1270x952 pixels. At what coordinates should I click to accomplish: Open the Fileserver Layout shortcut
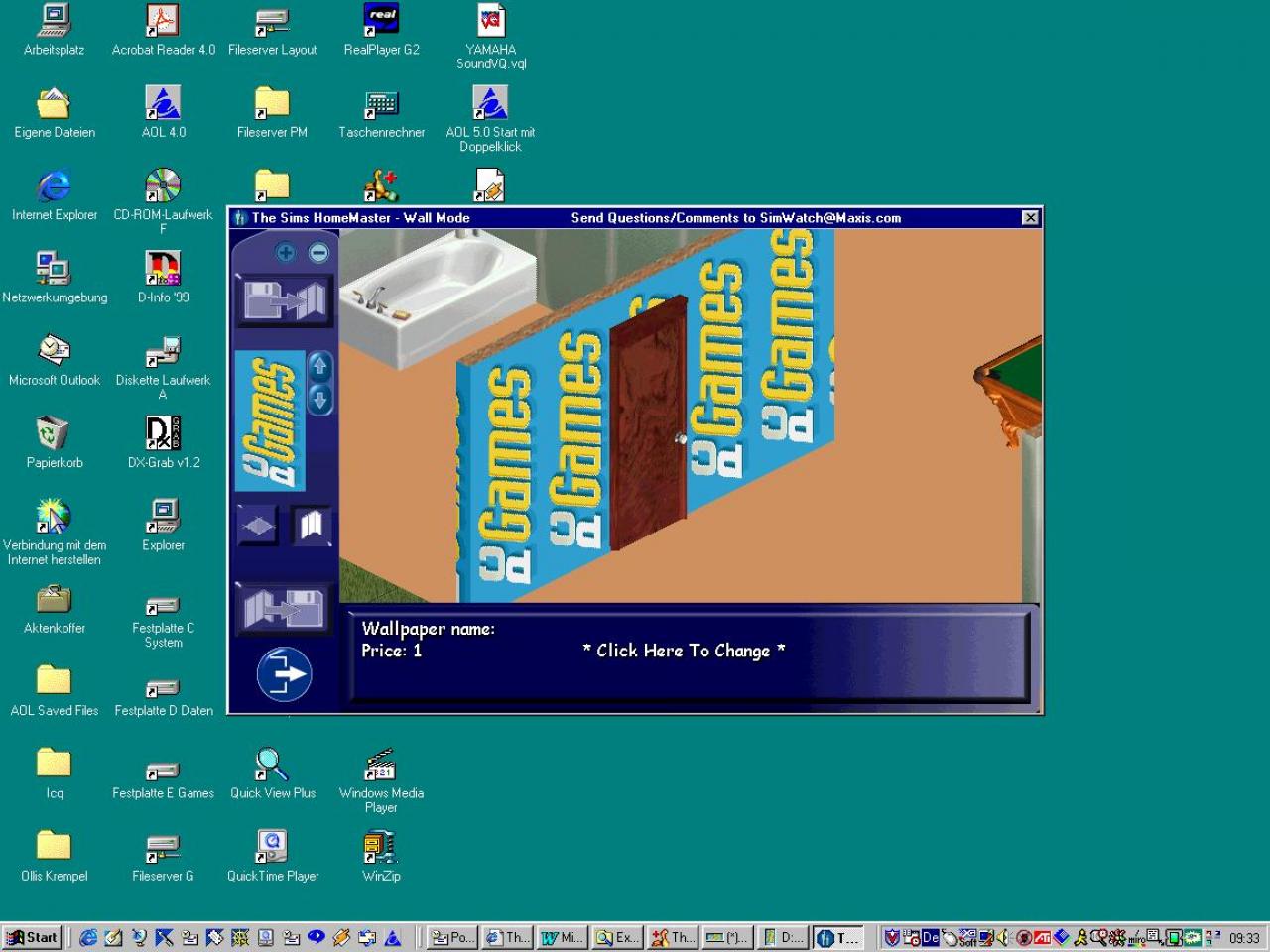pyautogui.click(x=272, y=30)
